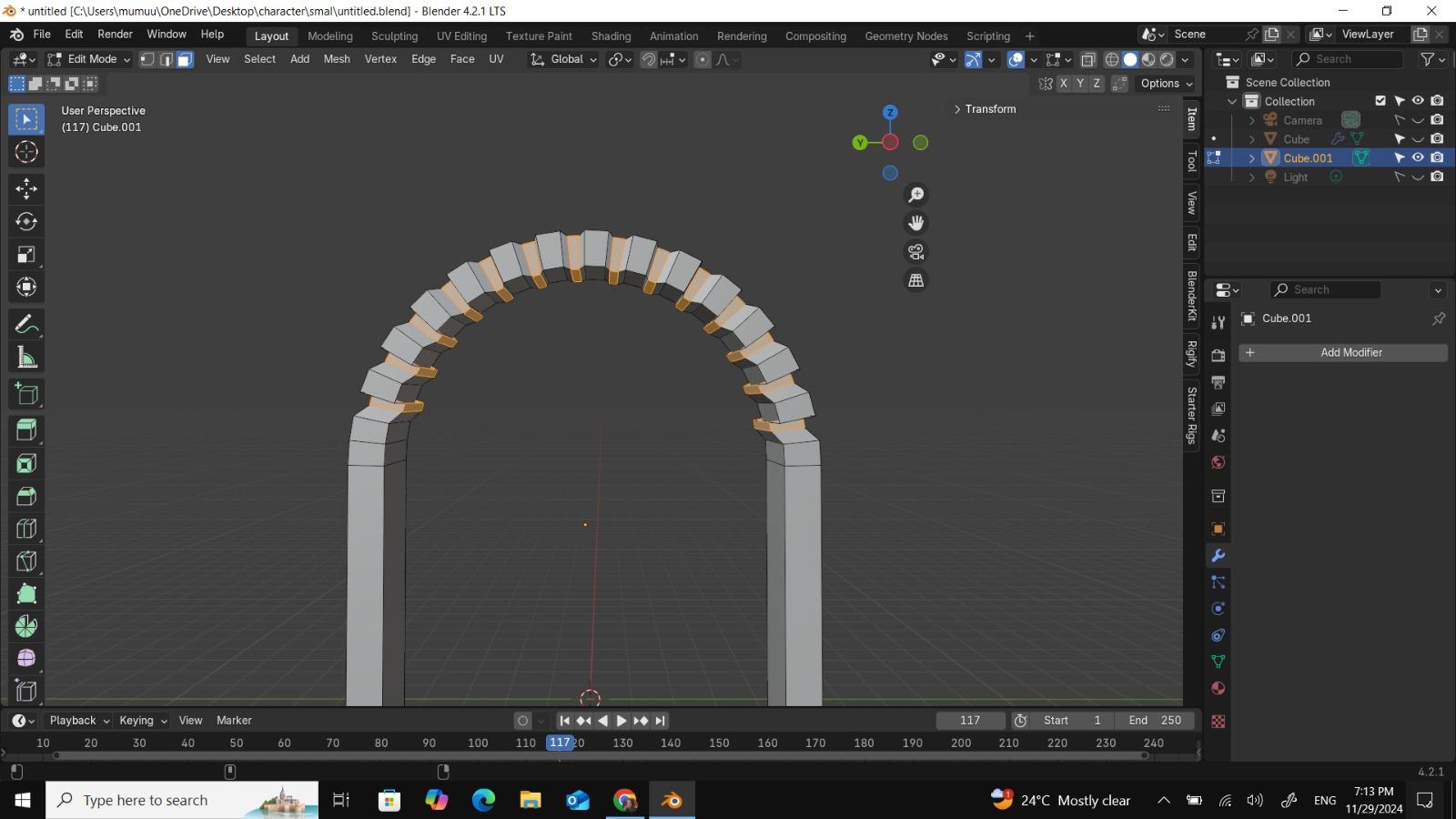The width and height of the screenshot is (1456, 819).
Task: Click the Add Modifier button
Action: [x=1343, y=352]
